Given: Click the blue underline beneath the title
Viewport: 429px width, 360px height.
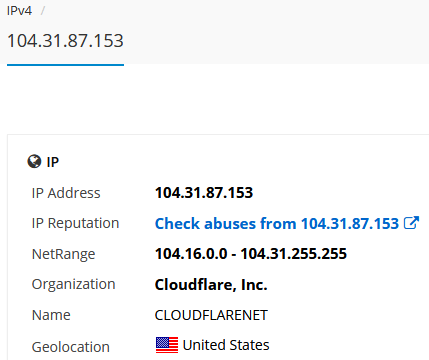Looking at the screenshot, I should [65, 65].
